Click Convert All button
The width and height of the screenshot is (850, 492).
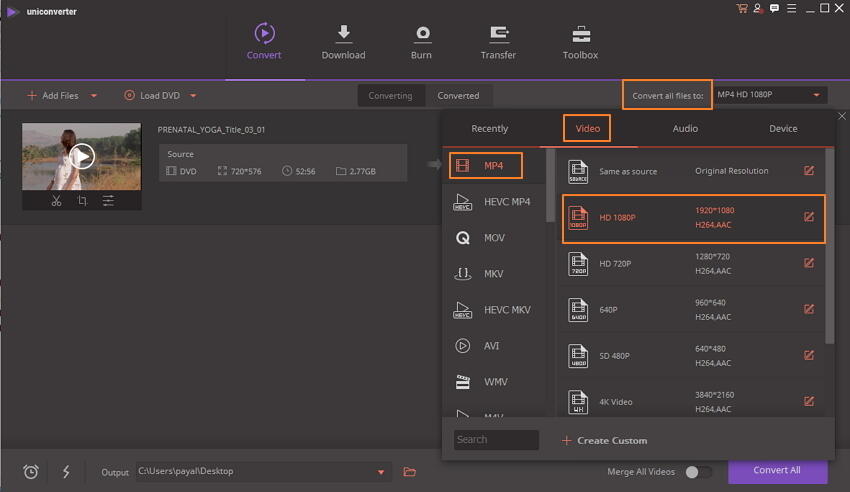tap(777, 470)
